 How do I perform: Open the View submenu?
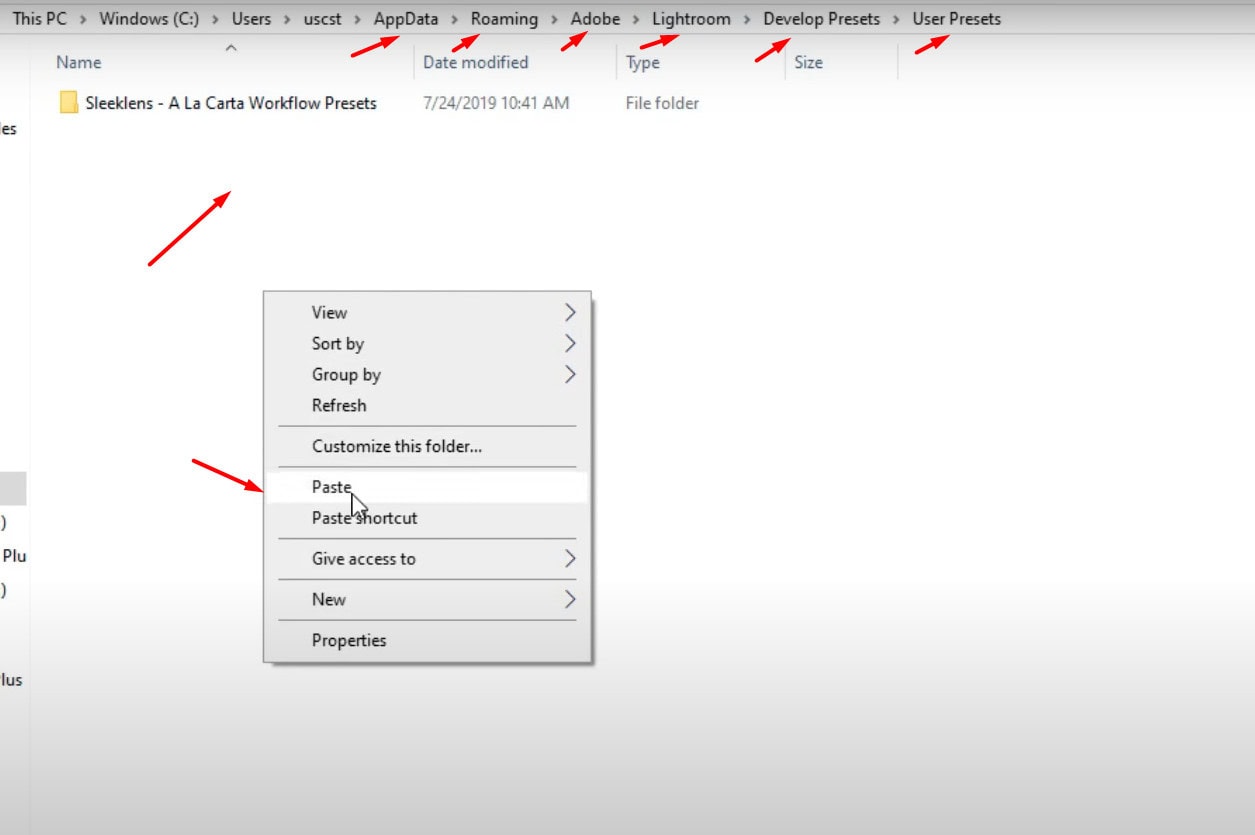pyautogui.click(x=427, y=313)
